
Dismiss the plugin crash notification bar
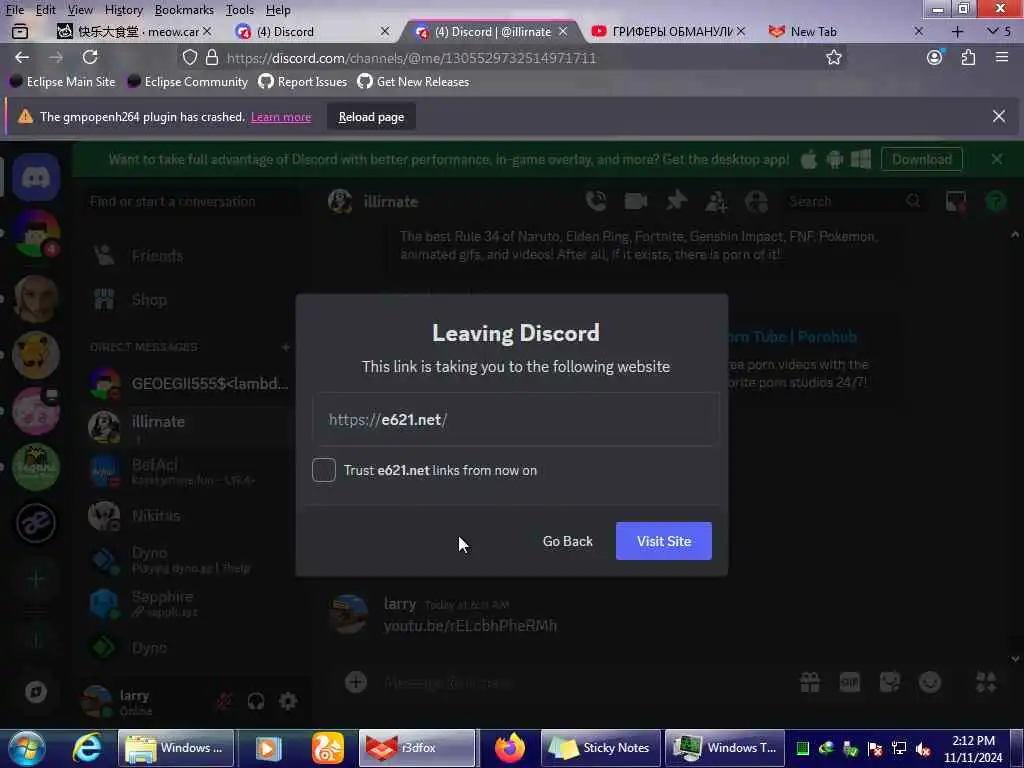(999, 116)
